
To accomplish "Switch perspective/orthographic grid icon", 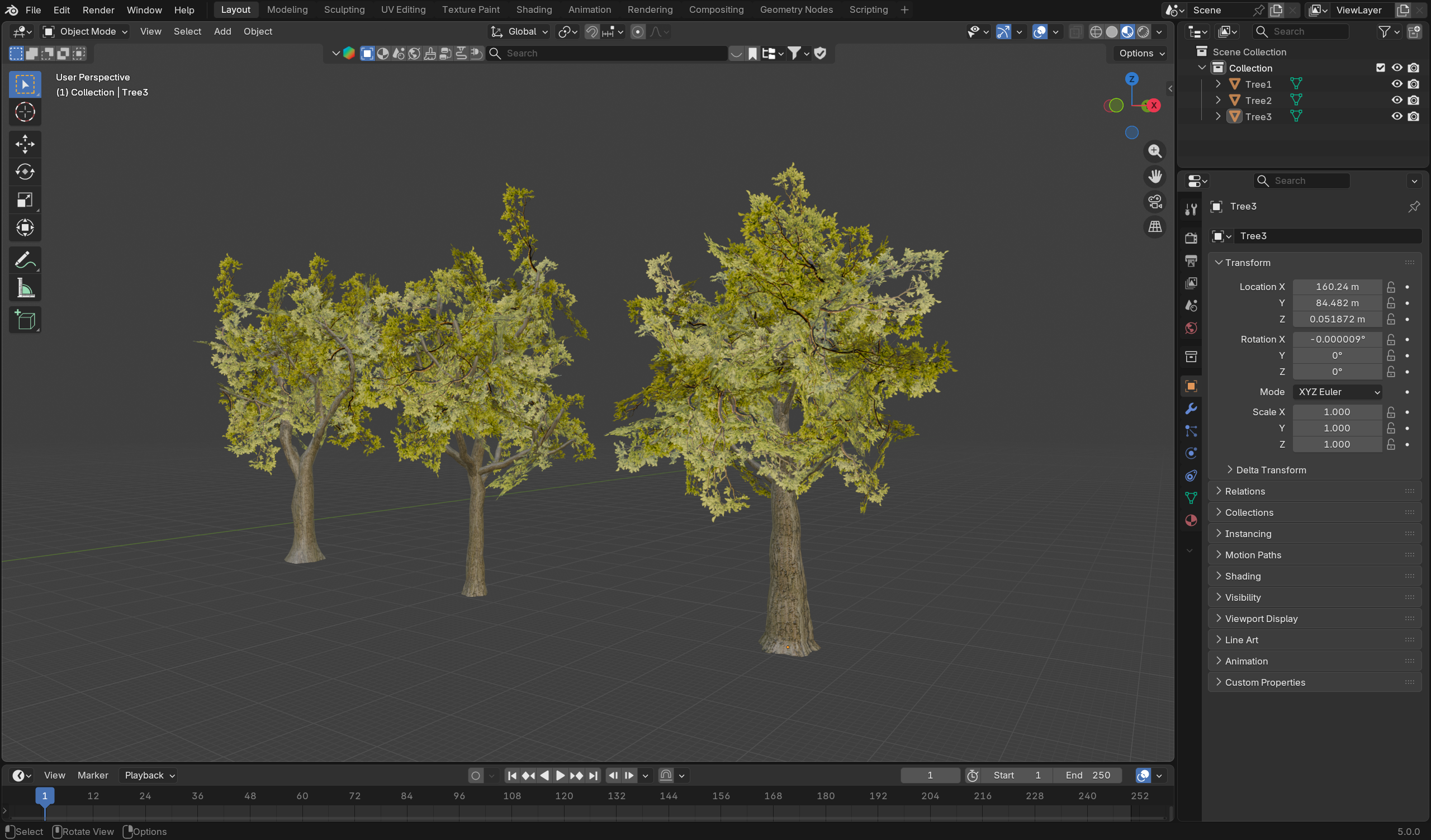I will [1154, 227].
